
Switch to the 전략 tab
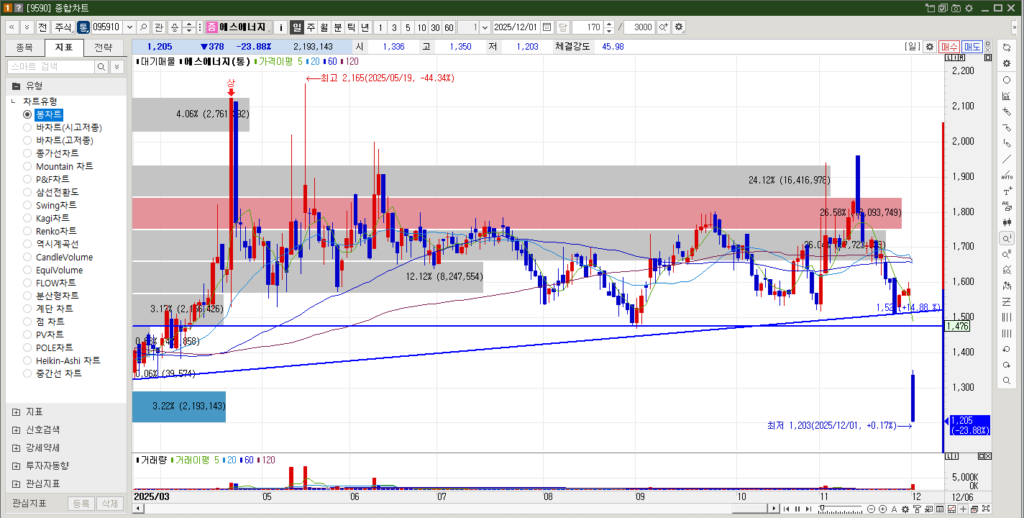pyautogui.click(x=103, y=47)
